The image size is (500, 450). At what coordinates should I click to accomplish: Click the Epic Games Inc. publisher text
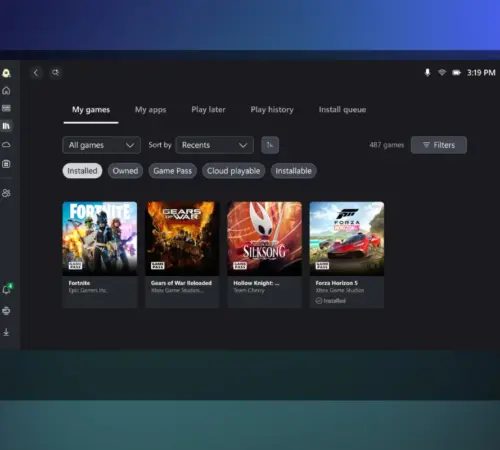click(x=88, y=290)
